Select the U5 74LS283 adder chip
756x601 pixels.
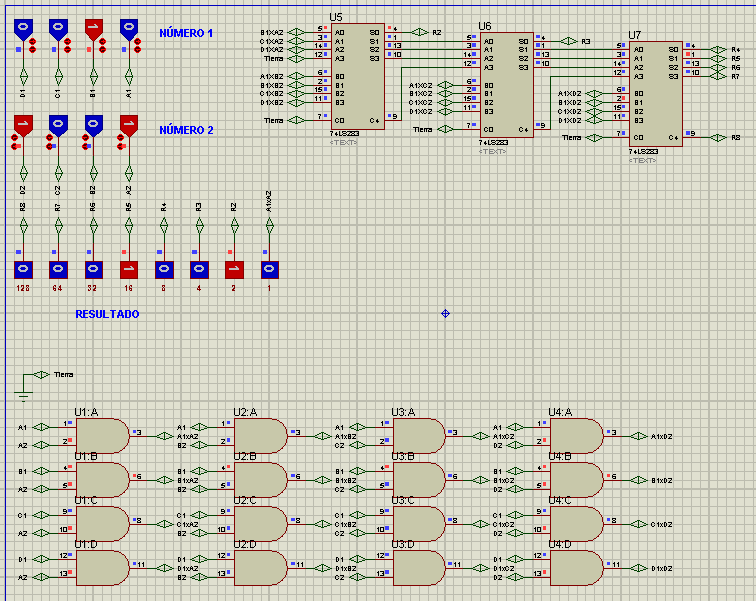click(x=357, y=77)
